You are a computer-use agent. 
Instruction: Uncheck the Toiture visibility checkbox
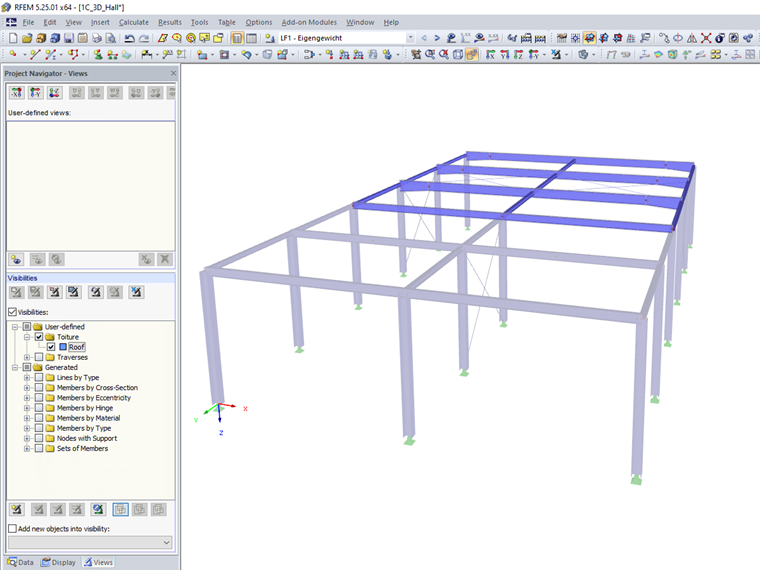click(39, 336)
